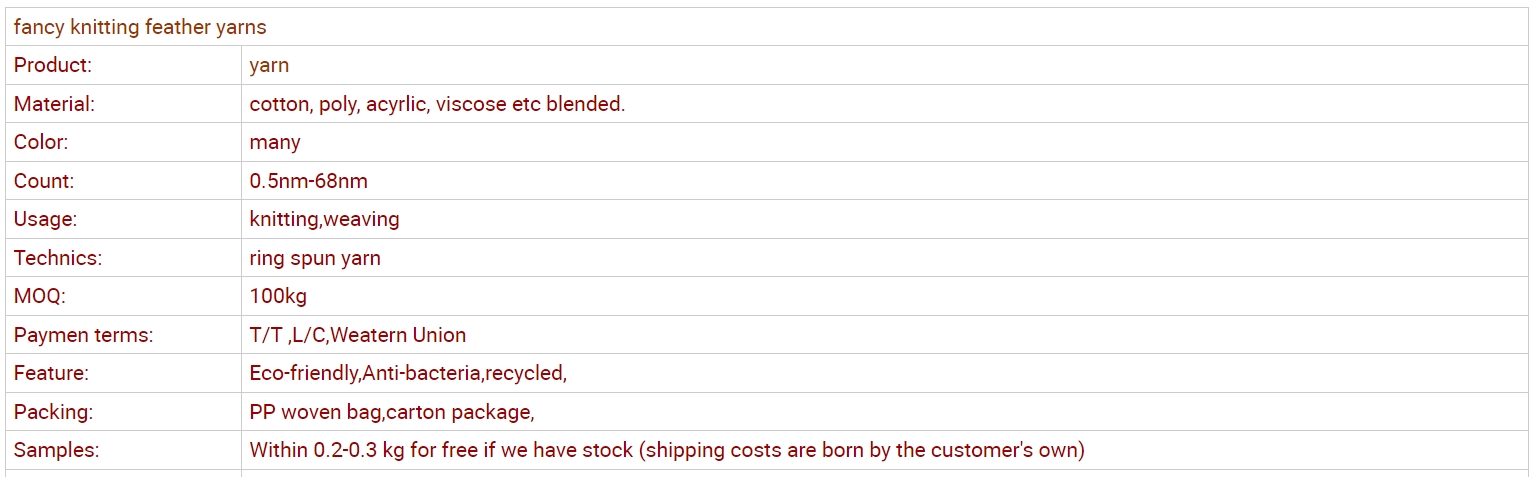Select the "0.5nm-68nm" count value
This screenshot has width=1534, height=477.
[x=308, y=181]
